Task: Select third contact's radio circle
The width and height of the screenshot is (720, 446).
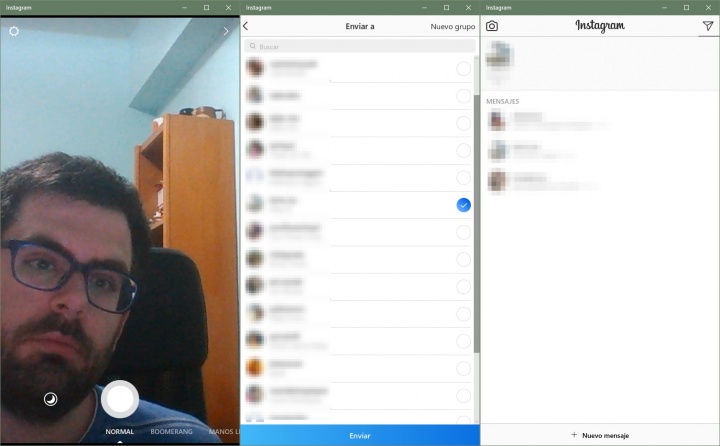Action: [x=463, y=123]
